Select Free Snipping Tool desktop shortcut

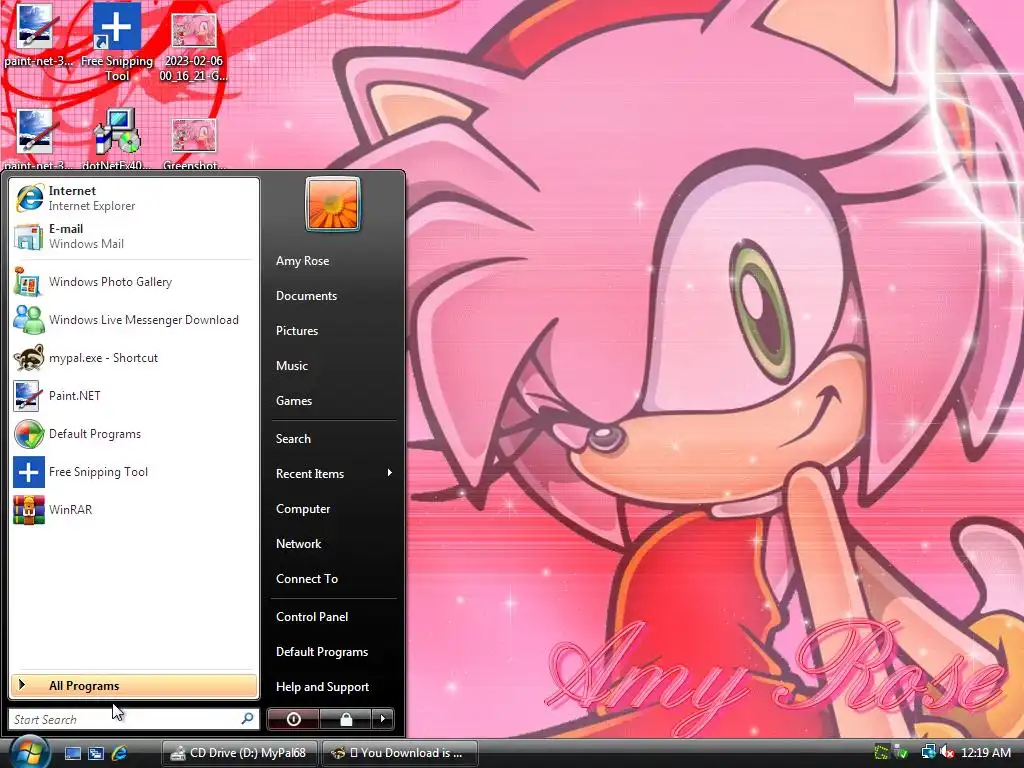pyautogui.click(x=116, y=42)
